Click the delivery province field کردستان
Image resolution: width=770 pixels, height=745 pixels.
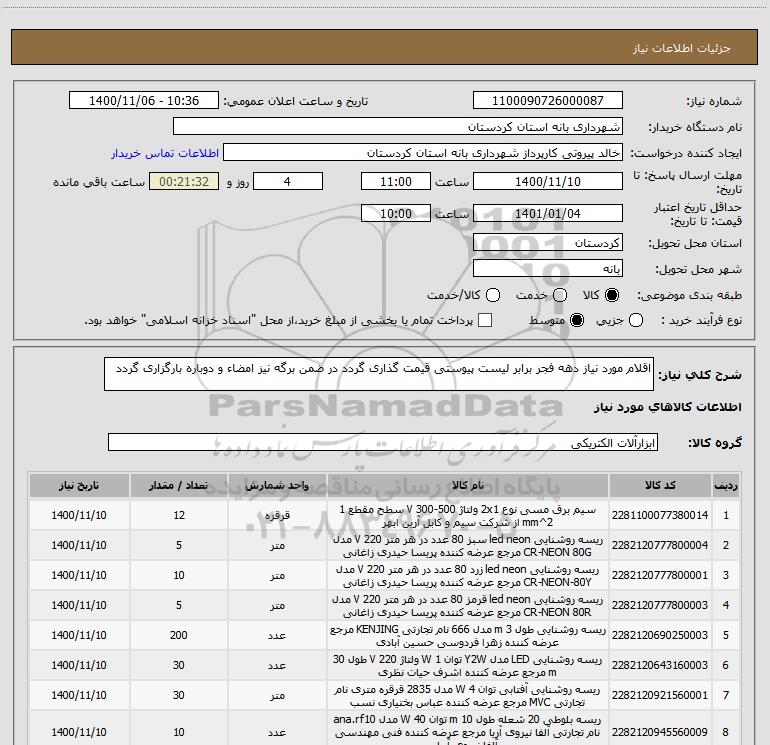[x=548, y=243]
